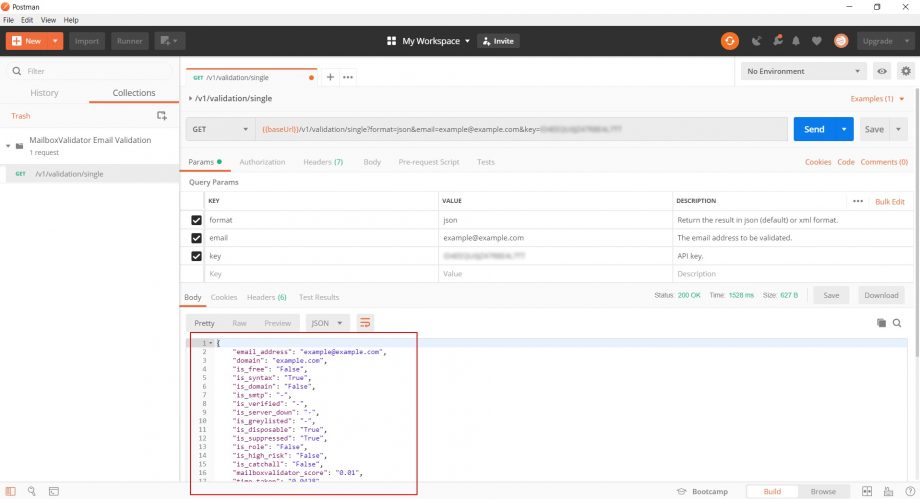Open the Pre-request Script tab
Viewport: 920px width, 499px height.
pos(429,162)
